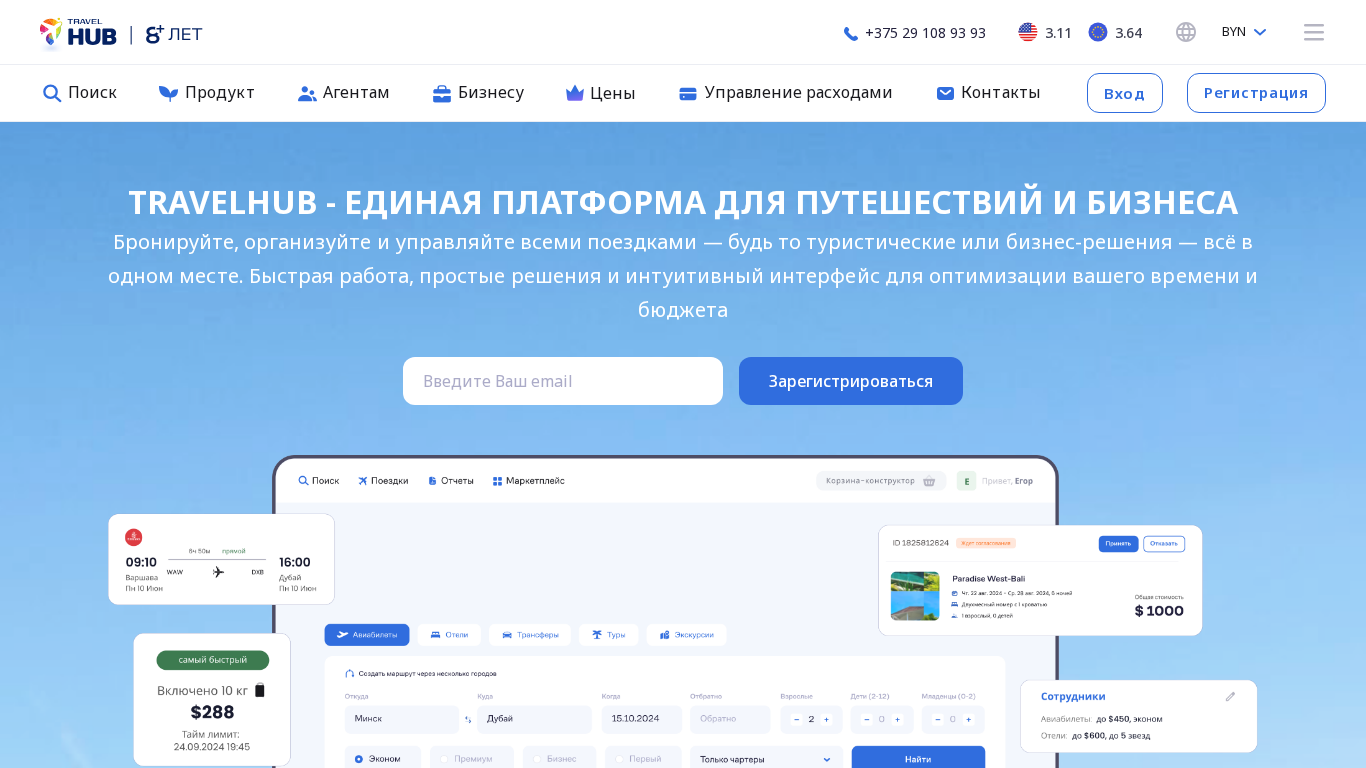Click the TravelHub logo
The width and height of the screenshot is (1366, 768).
78,33
